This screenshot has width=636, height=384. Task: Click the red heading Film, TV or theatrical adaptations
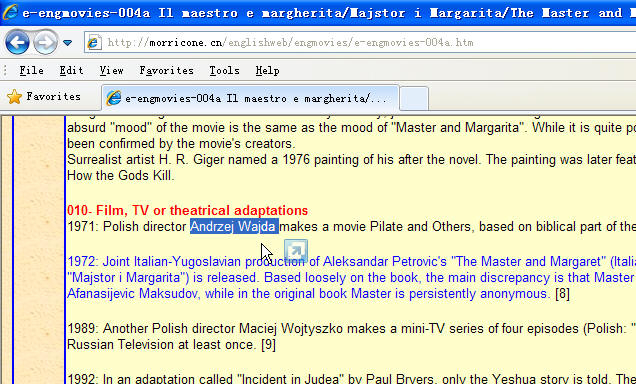point(187,210)
